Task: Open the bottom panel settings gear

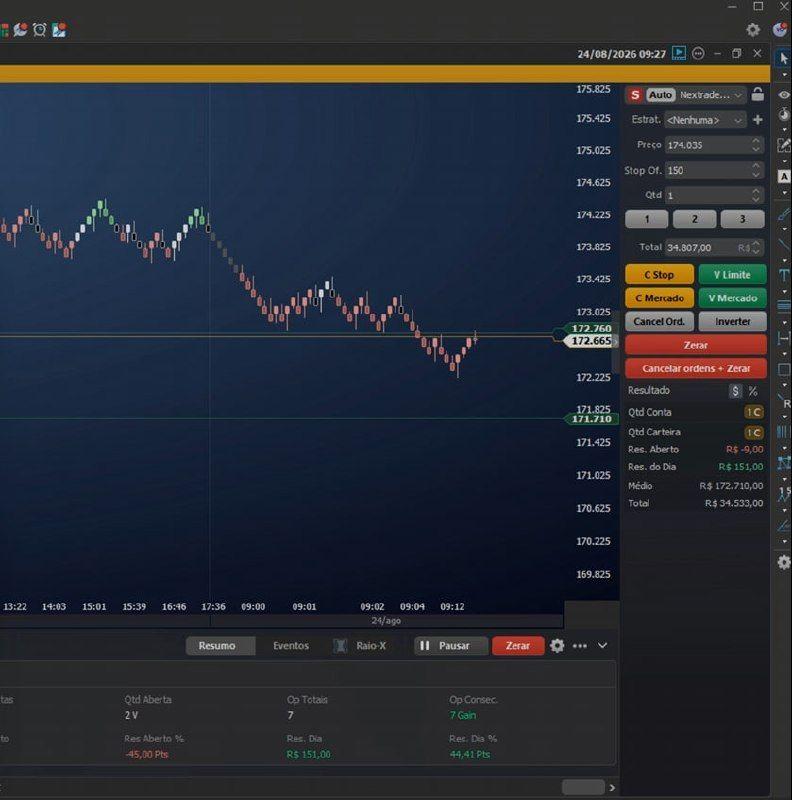Action: pos(557,645)
